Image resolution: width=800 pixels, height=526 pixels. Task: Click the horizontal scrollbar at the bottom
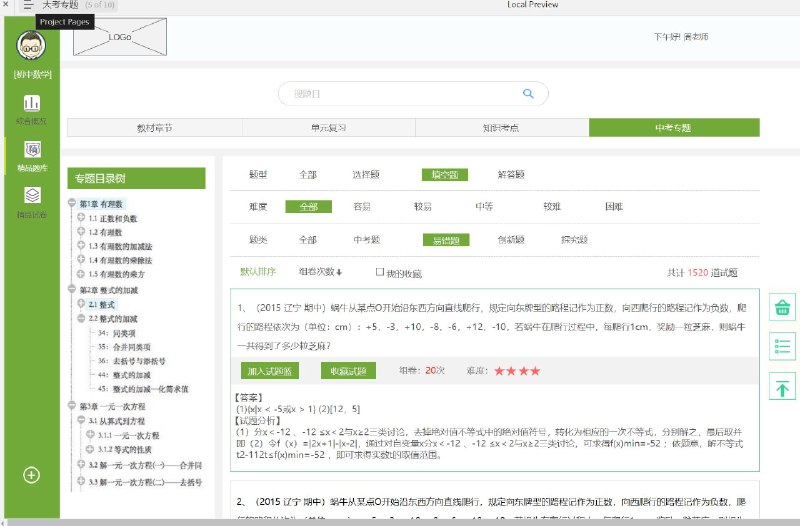point(400,522)
